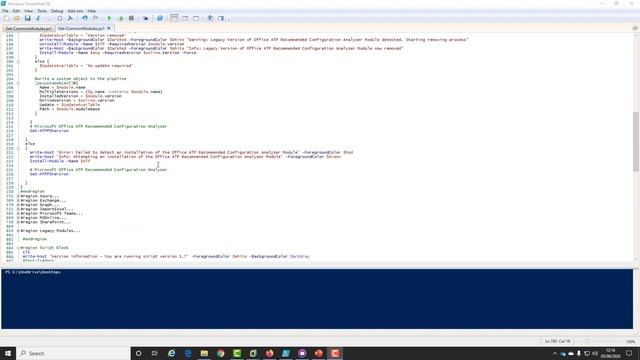Open Microsoft Edge from the taskbar

point(188,353)
